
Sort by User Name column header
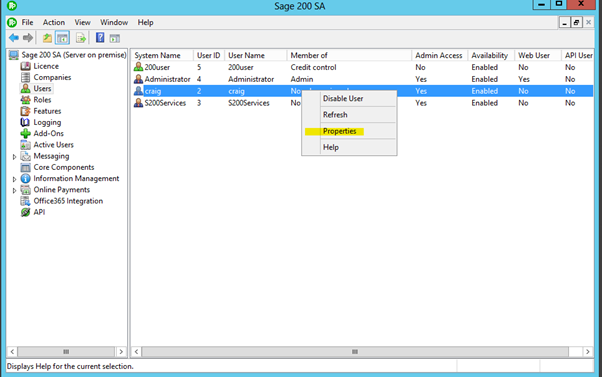(x=256, y=55)
